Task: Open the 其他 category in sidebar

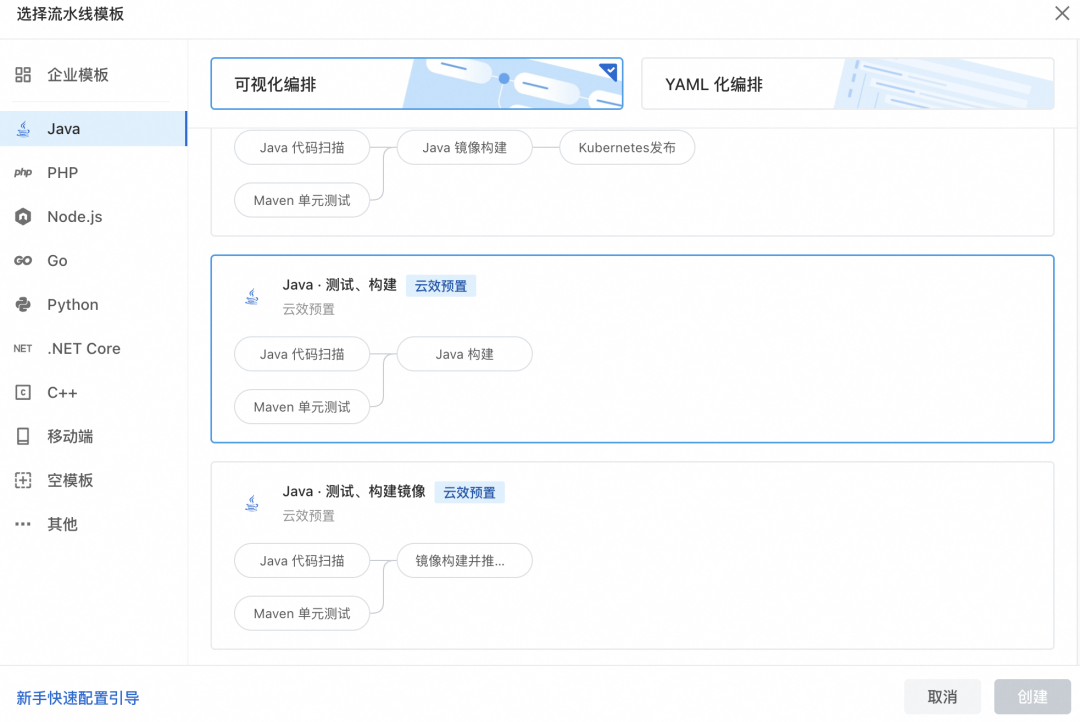Action: click(62, 525)
